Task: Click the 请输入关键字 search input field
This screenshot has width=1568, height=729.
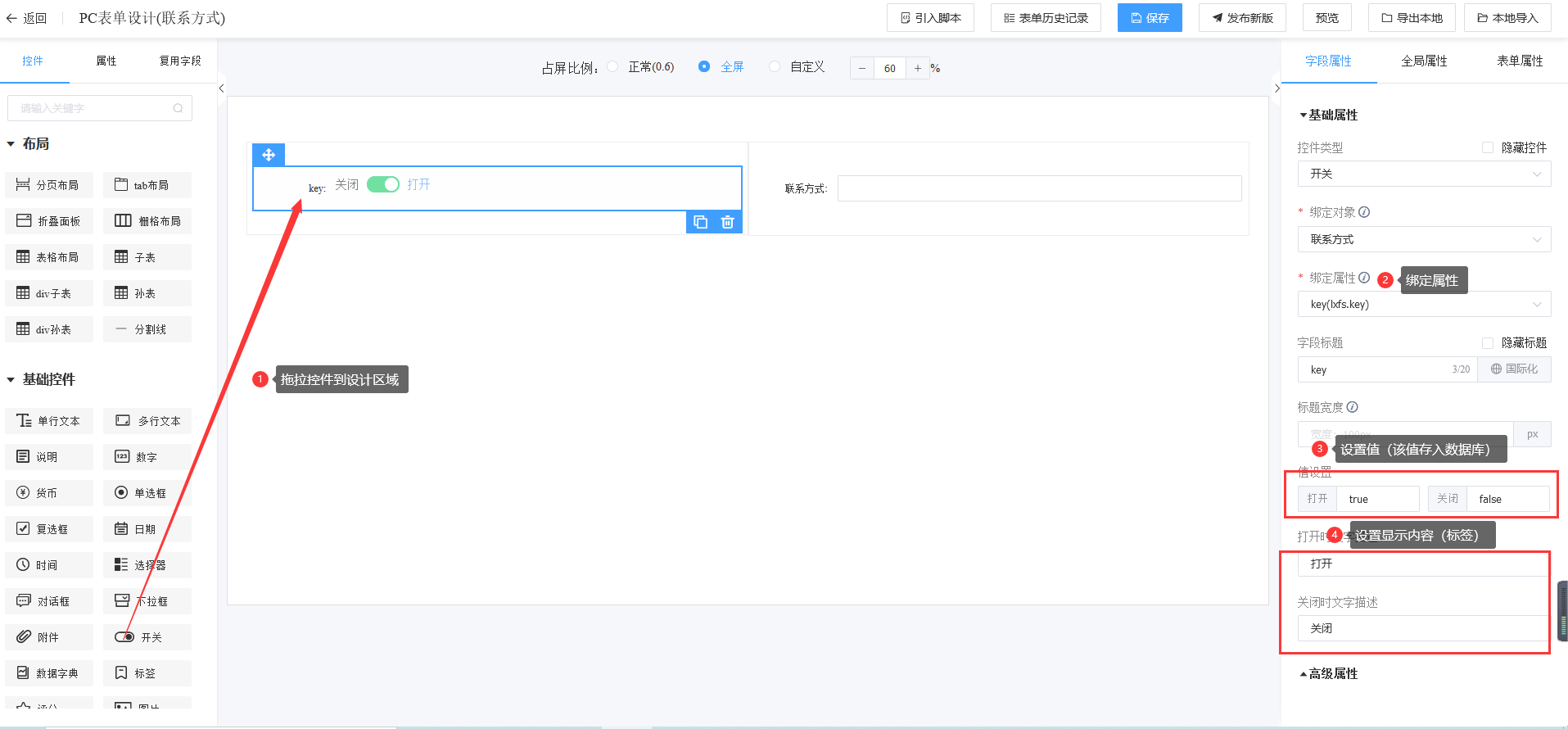Action: click(94, 108)
